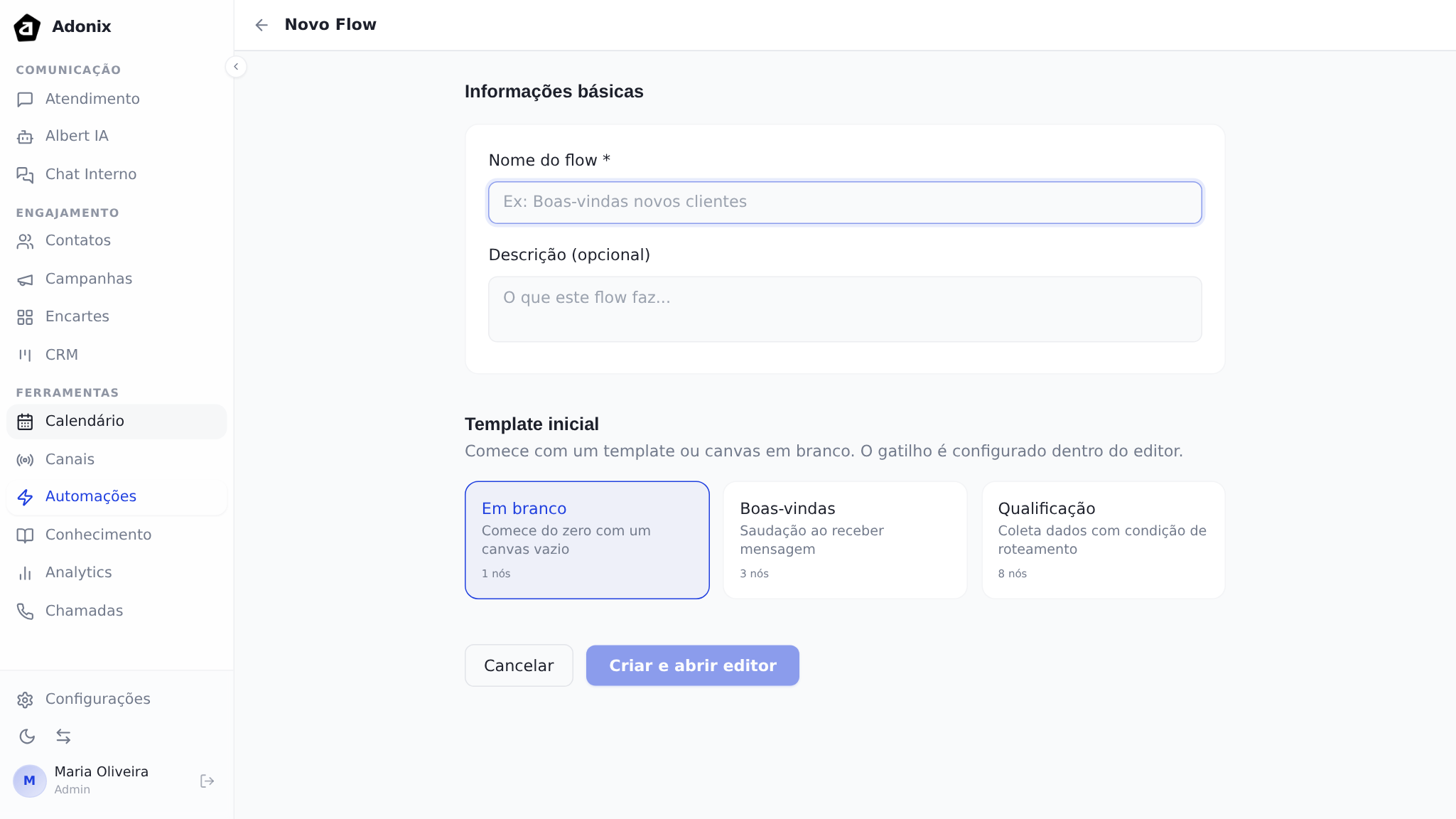Open Conhecimento in the sidebar
Viewport: 1456px width, 819px height.
coord(98,535)
